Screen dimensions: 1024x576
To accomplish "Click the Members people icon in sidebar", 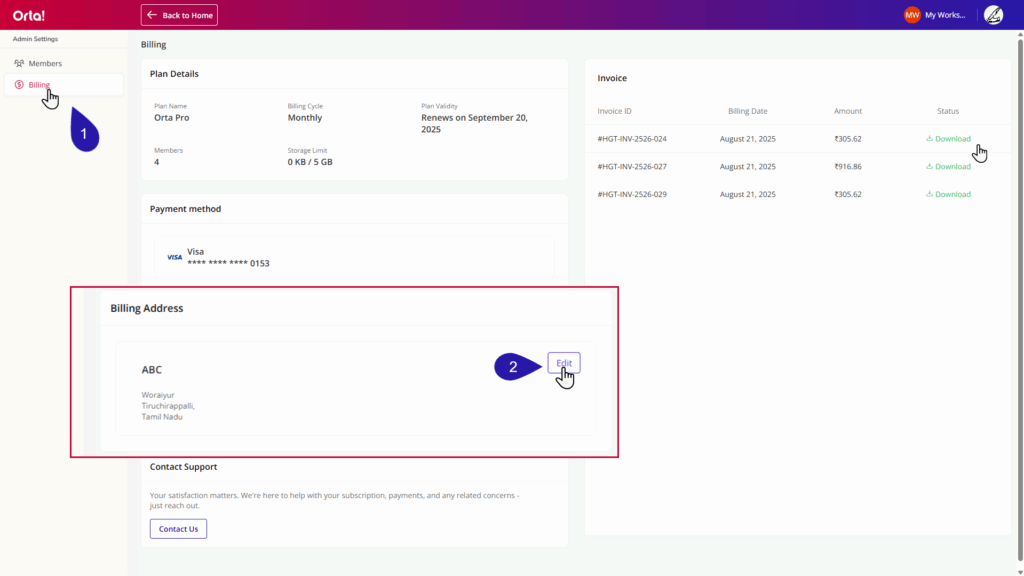I will [x=19, y=63].
